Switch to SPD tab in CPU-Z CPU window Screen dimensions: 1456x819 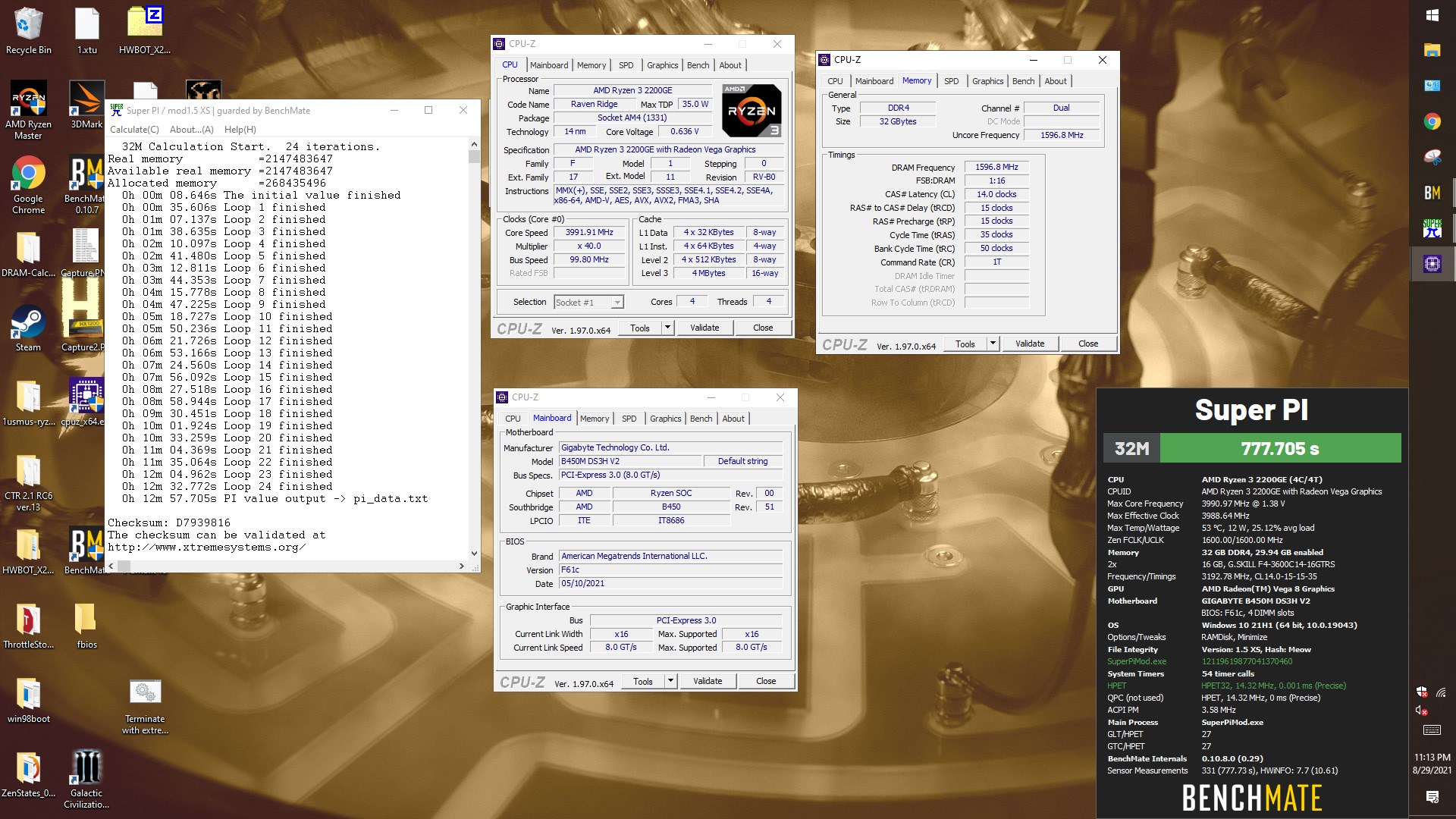(x=626, y=65)
